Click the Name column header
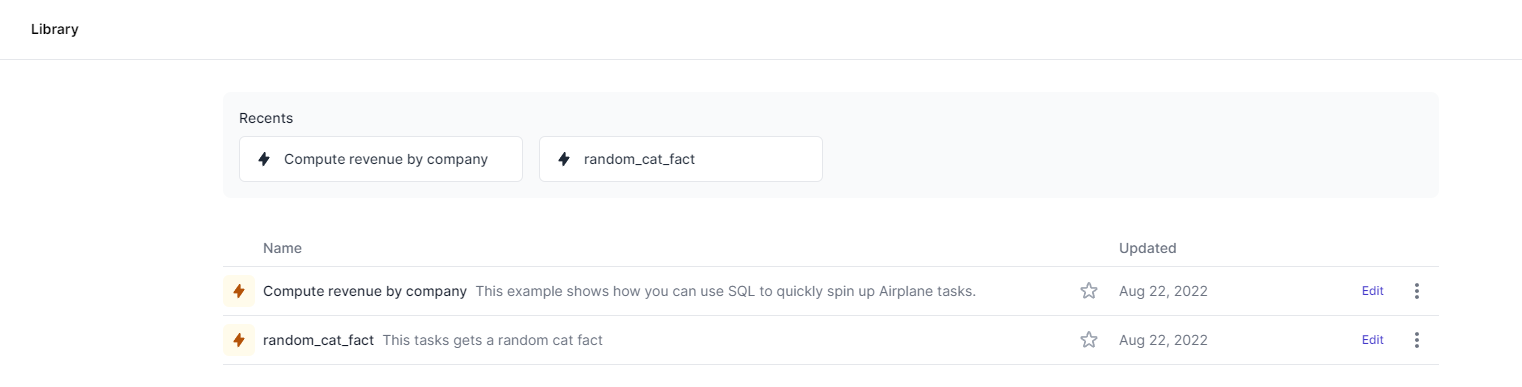 [282, 248]
